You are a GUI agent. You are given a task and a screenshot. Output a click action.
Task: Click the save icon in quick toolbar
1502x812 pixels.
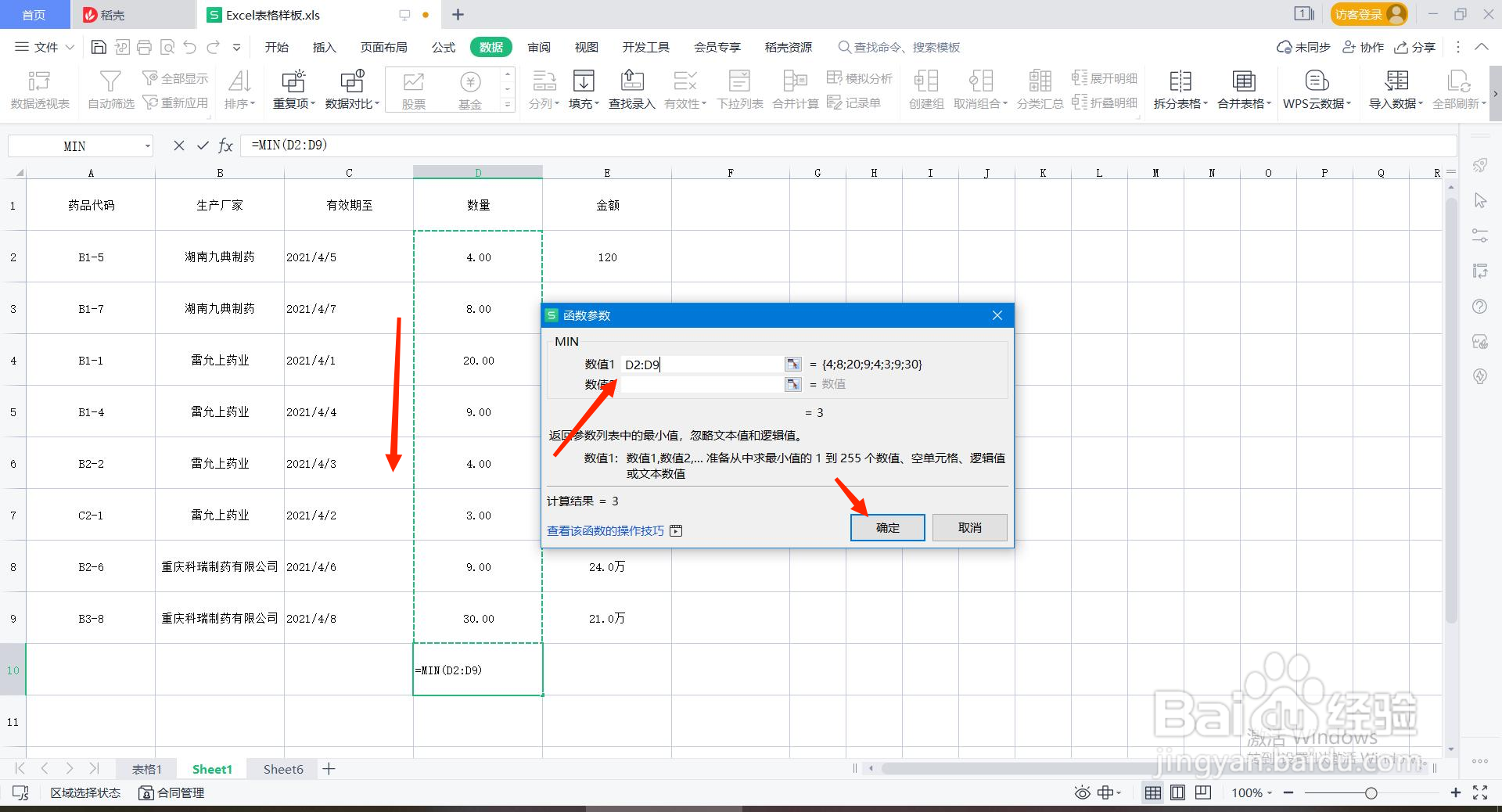click(99, 47)
